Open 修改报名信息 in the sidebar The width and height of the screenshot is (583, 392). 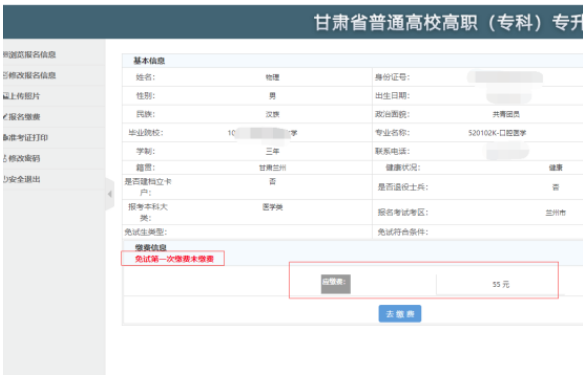(x=30, y=75)
